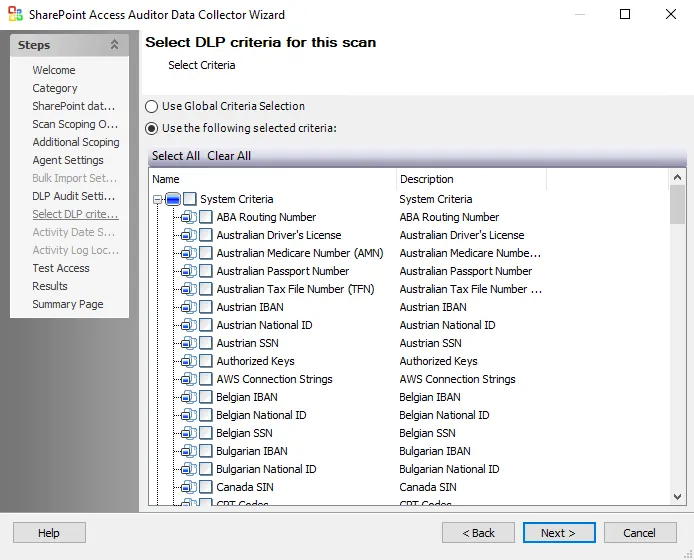Click the Australian Tax File Number criteria icon
This screenshot has width=694, height=560.
pyautogui.click(x=189, y=289)
